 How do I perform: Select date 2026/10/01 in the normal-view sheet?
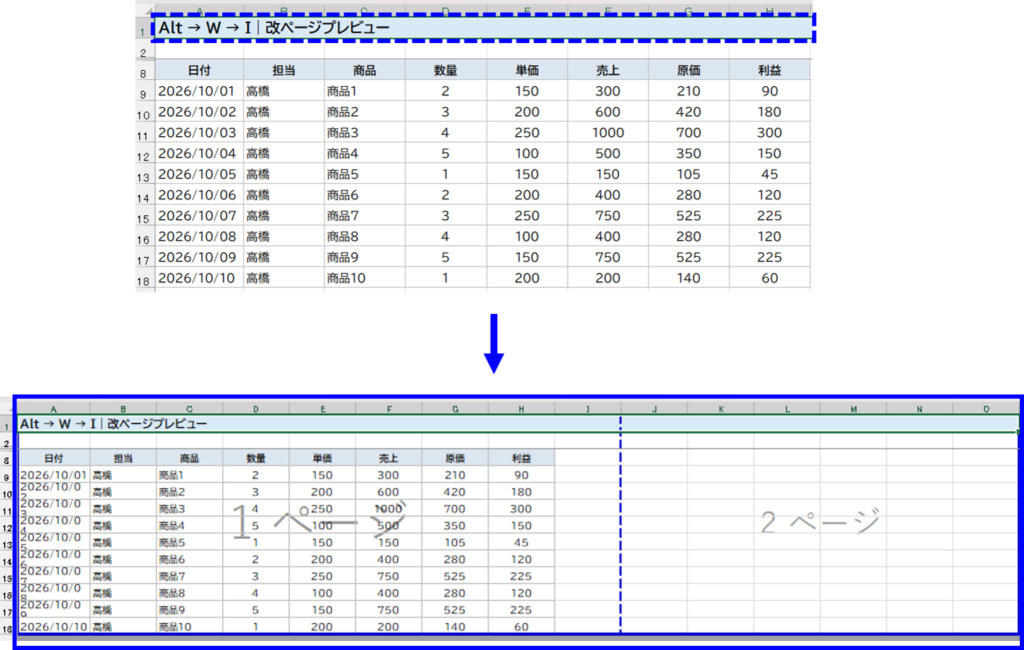pyautogui.click(x=197, y=91)
